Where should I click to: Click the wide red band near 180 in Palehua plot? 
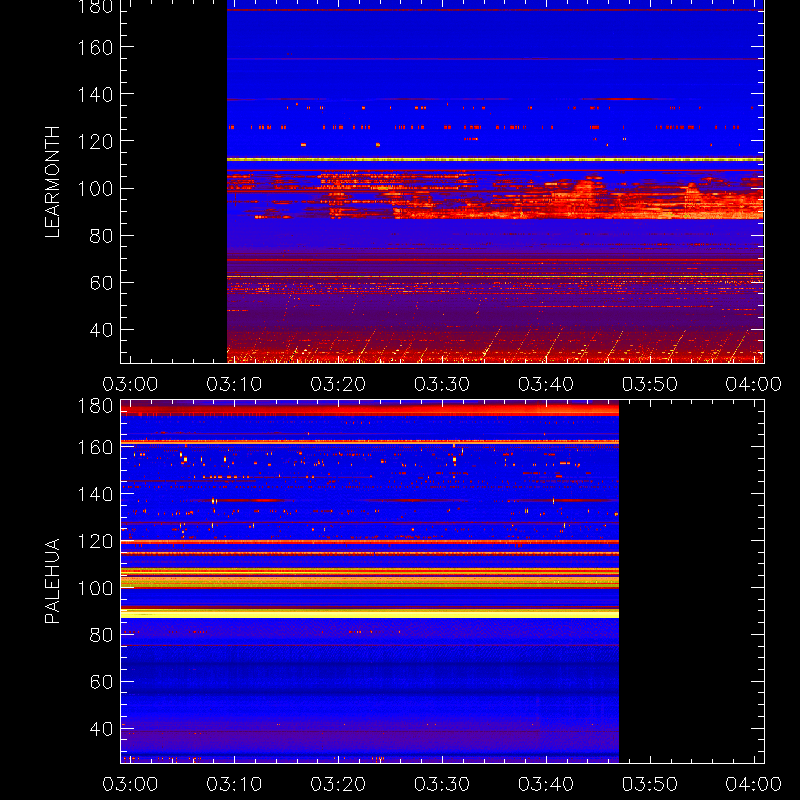(370, 409)
